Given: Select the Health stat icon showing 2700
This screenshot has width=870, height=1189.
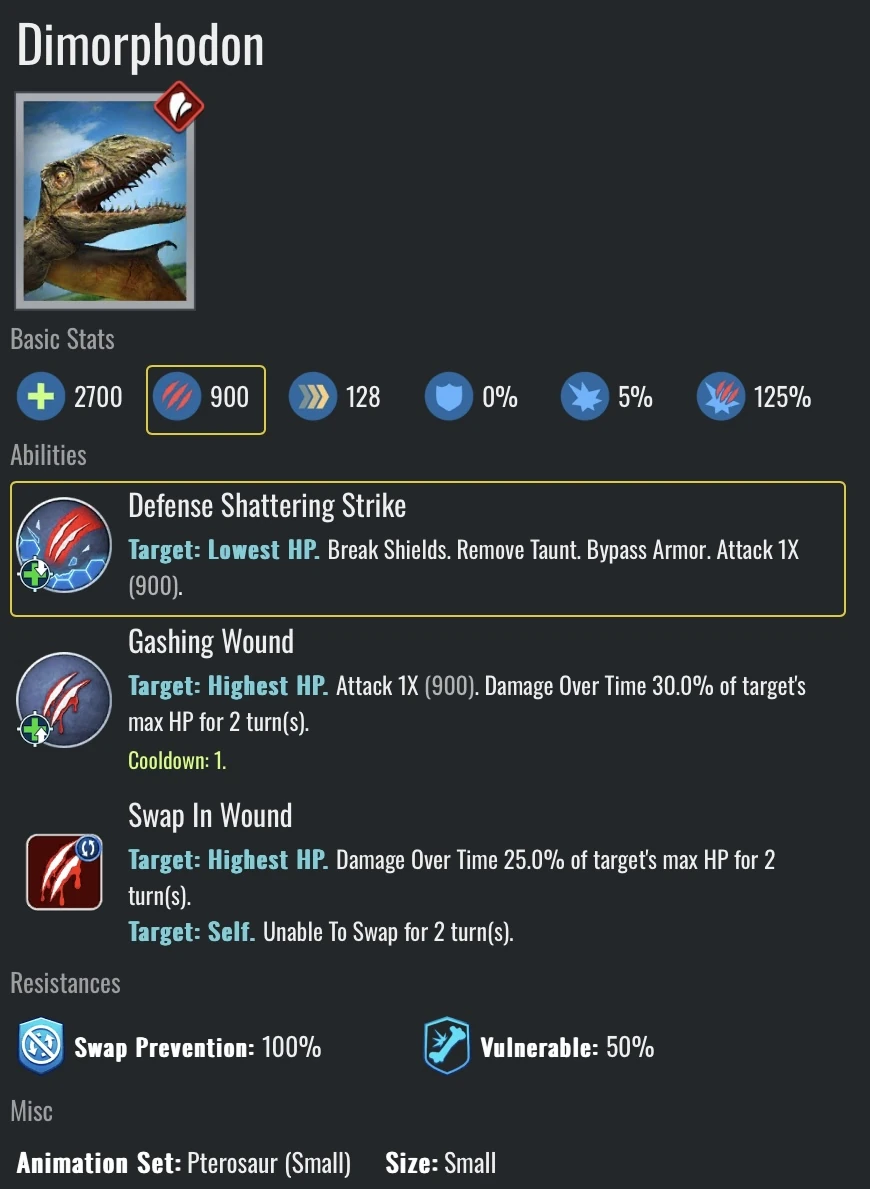Looking at the screenshot, I should click(41, 396).
